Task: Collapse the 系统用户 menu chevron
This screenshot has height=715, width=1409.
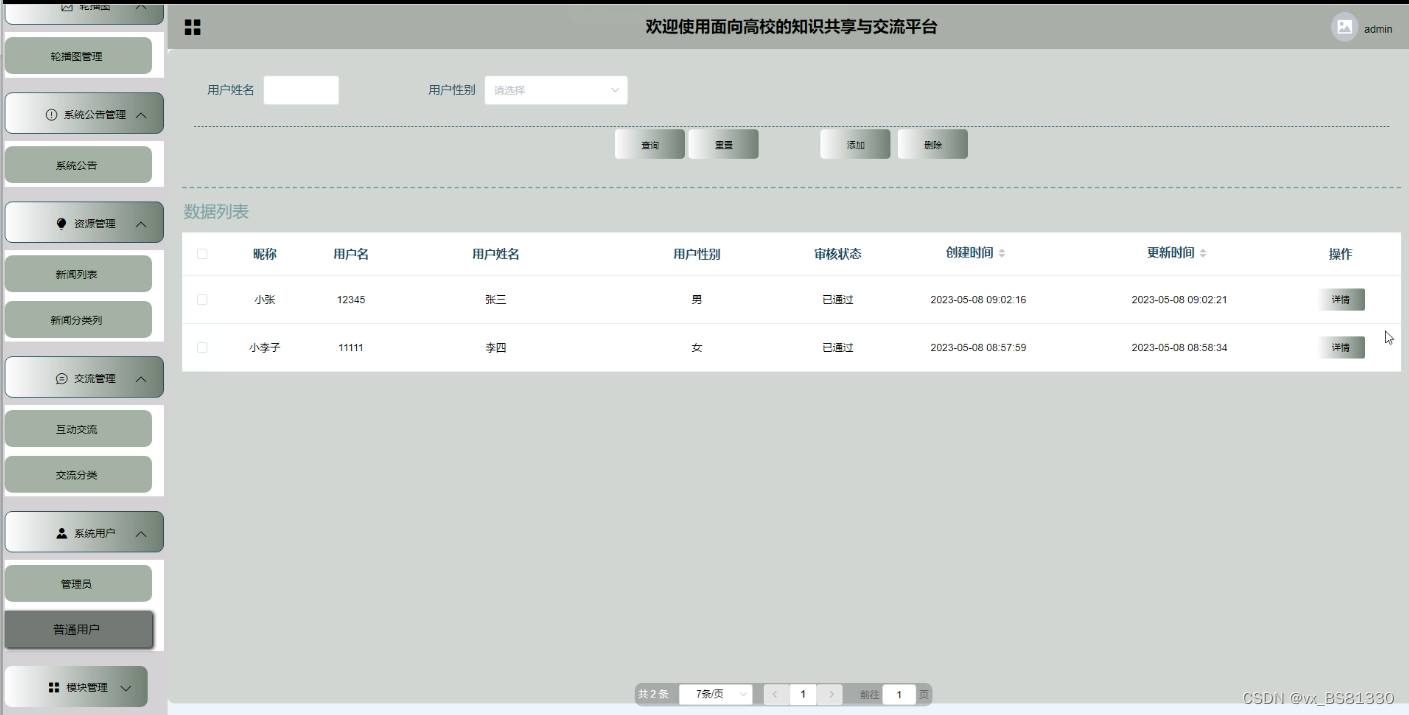Action: (141, 534)
